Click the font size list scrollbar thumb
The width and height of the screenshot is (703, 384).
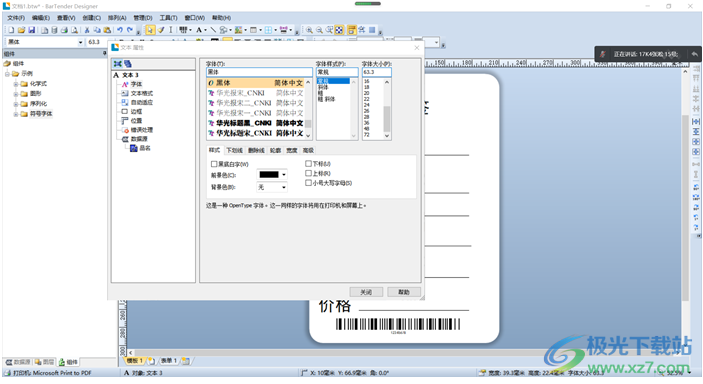pyautogui.click(x=387, y=118)
